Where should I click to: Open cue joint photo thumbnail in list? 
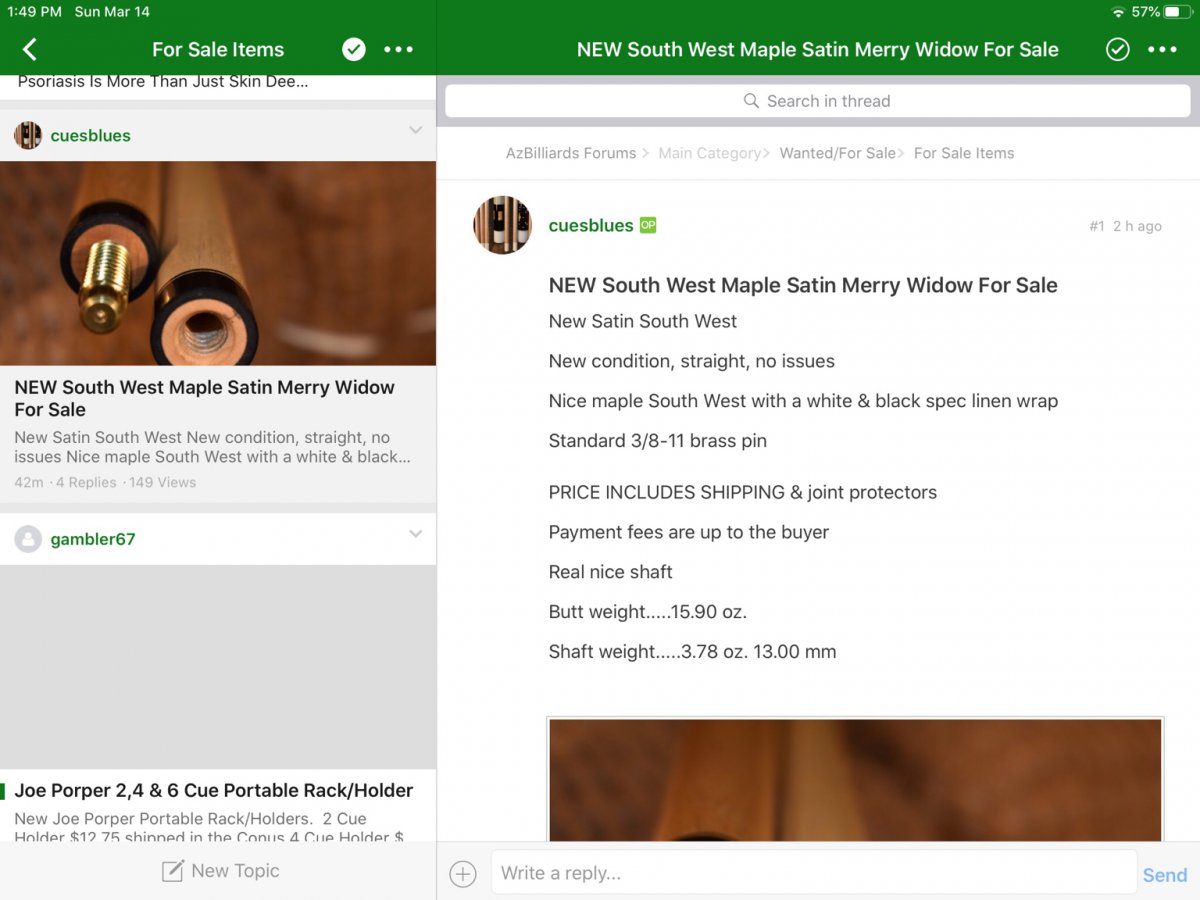[x=218, y=263]
